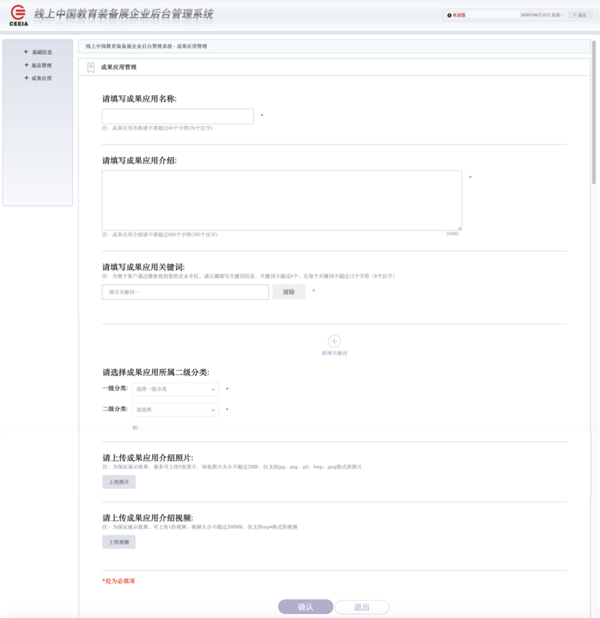
Task: Focus the keyword input field
Action: click(x=185, y=292)
